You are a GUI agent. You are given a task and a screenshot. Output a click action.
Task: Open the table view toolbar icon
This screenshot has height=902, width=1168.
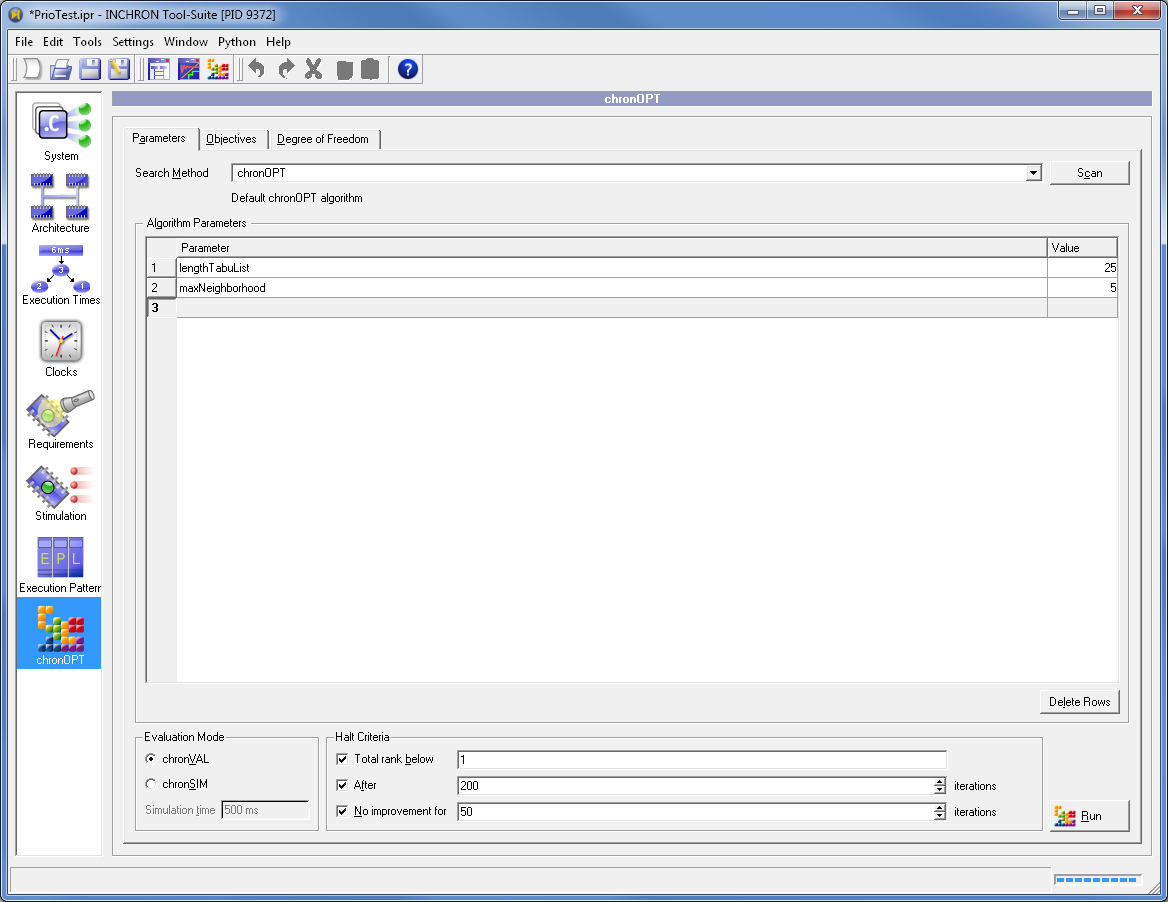(x=159, y=69)
